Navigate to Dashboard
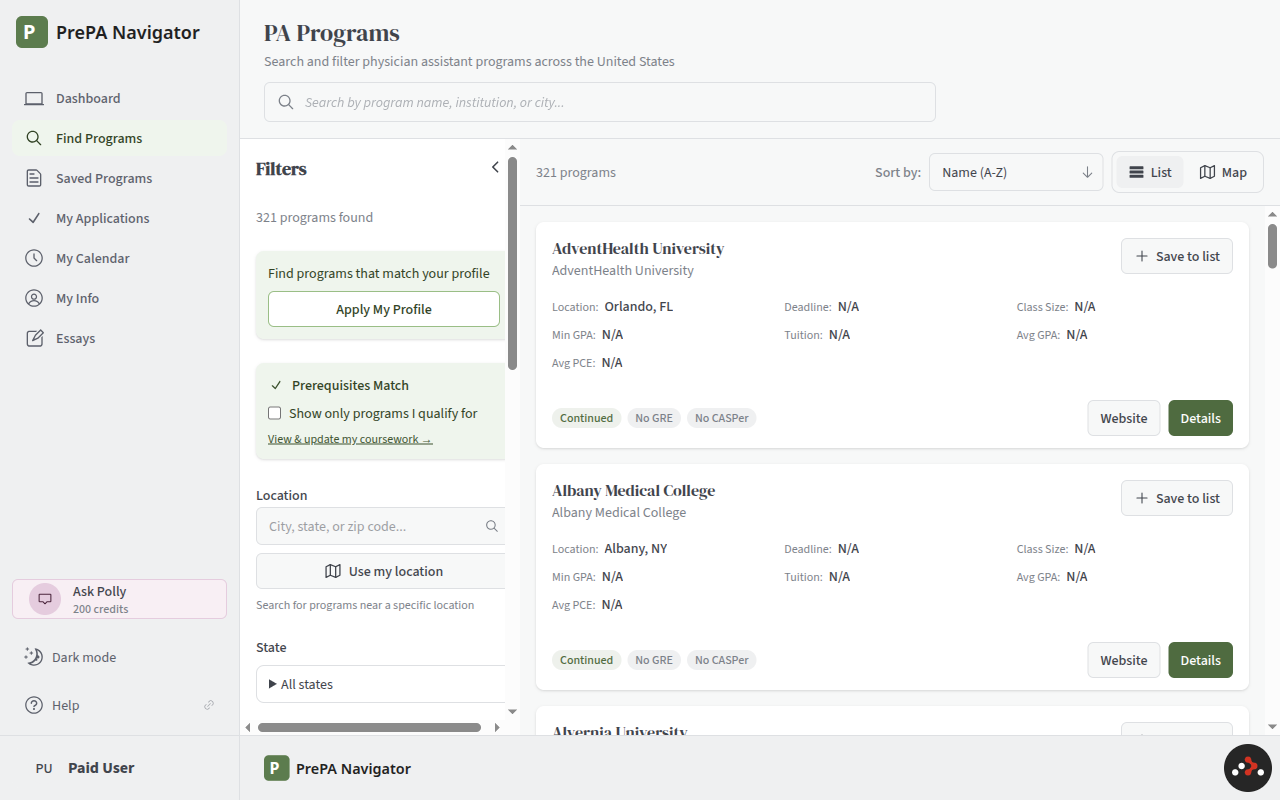The image size is (1280, 800). 120,98
